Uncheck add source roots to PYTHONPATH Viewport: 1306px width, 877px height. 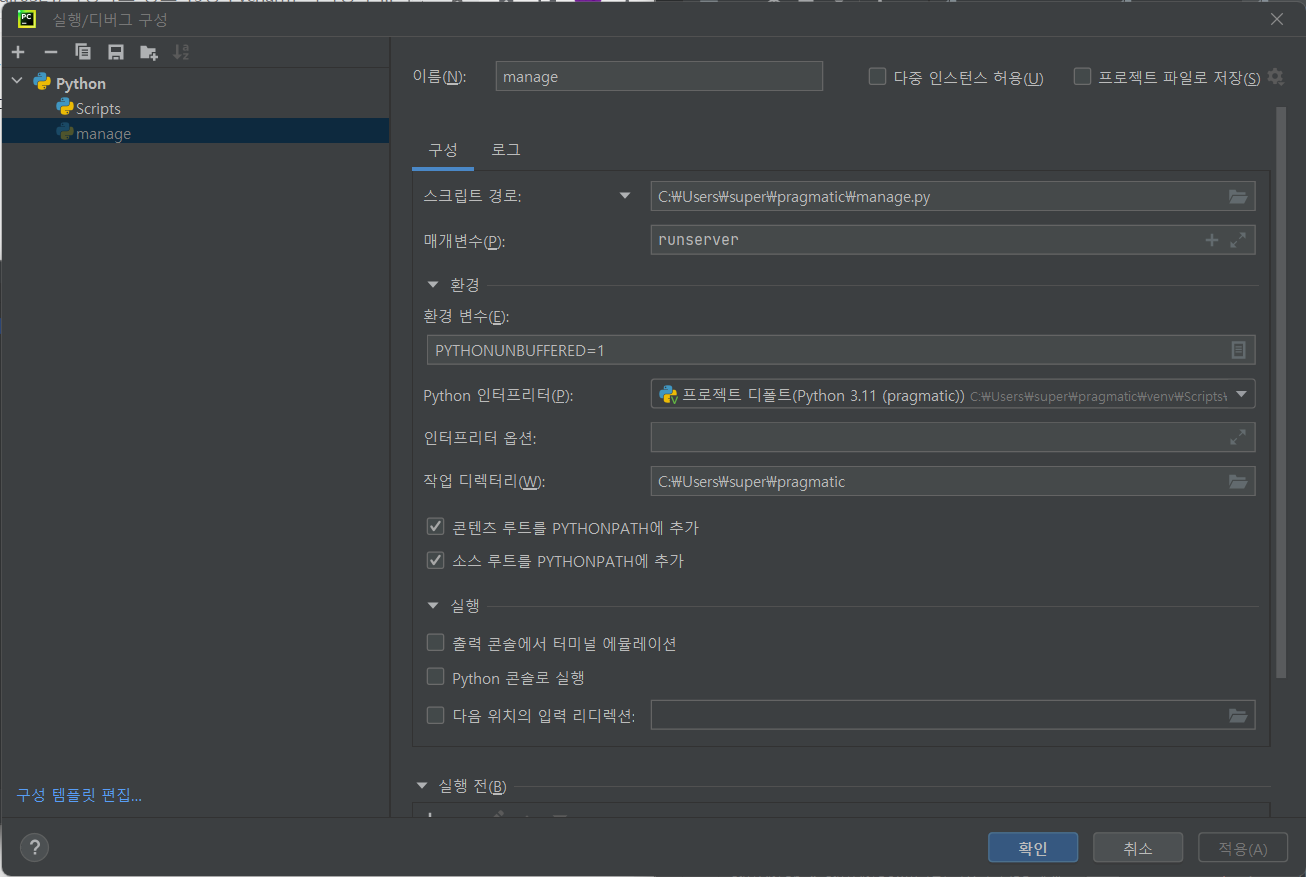(x=435, y=560)
